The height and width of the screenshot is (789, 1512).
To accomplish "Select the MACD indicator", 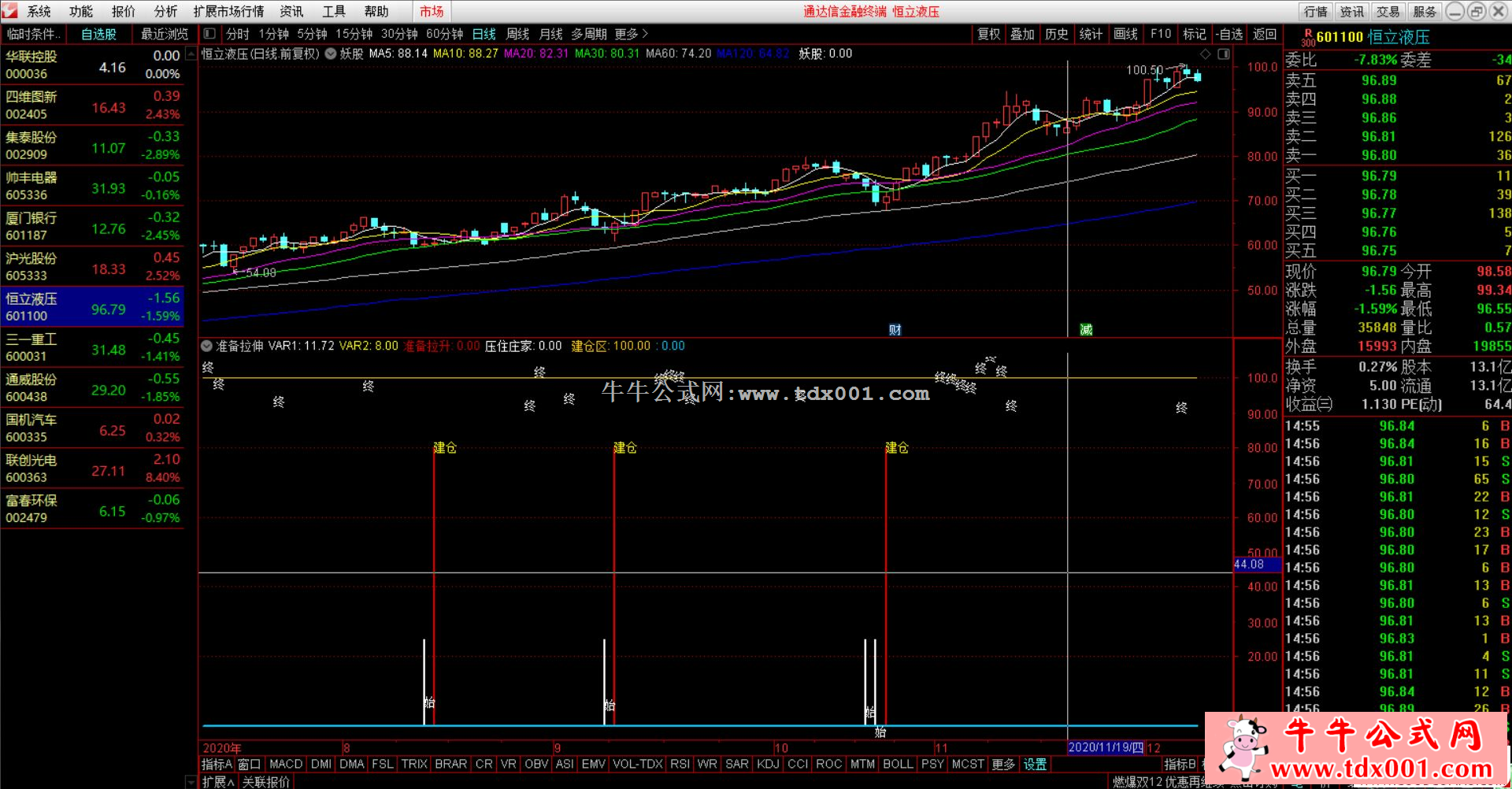I will [286, 764].
